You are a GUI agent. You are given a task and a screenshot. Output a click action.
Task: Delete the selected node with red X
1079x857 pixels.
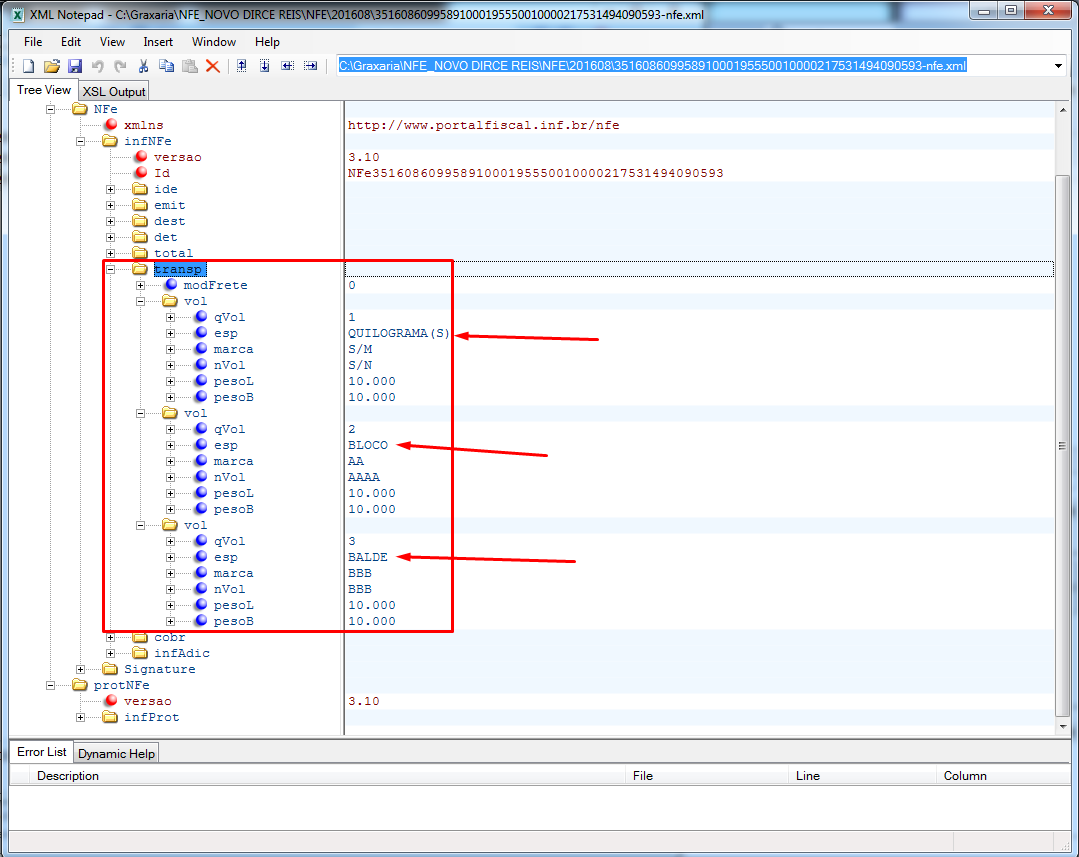point(213,66)
